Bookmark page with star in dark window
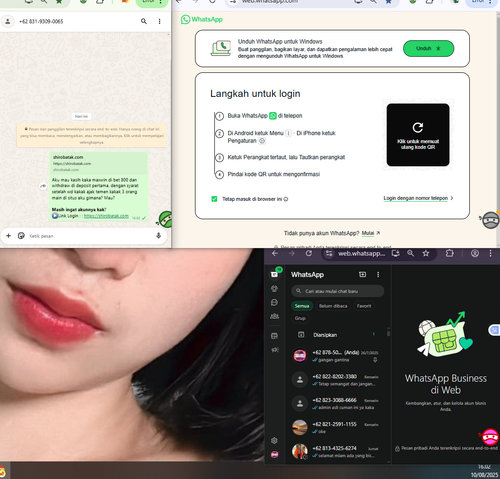500x479 pixels. [426, 253]
